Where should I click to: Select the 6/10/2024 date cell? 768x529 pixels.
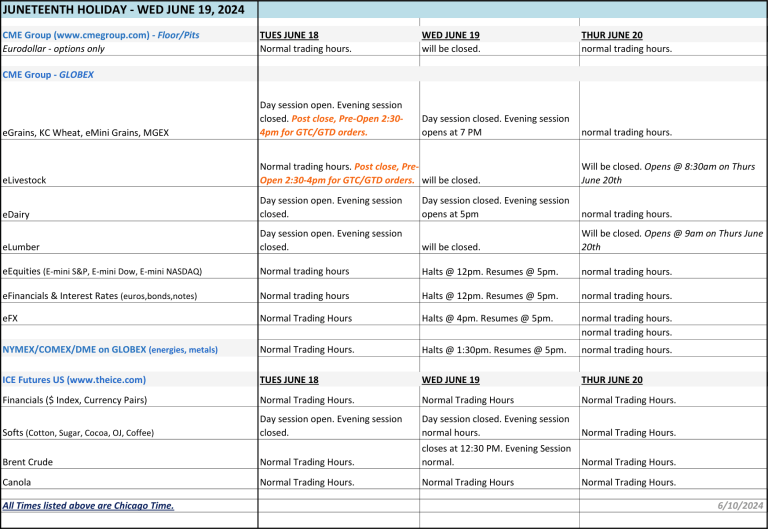740,506
